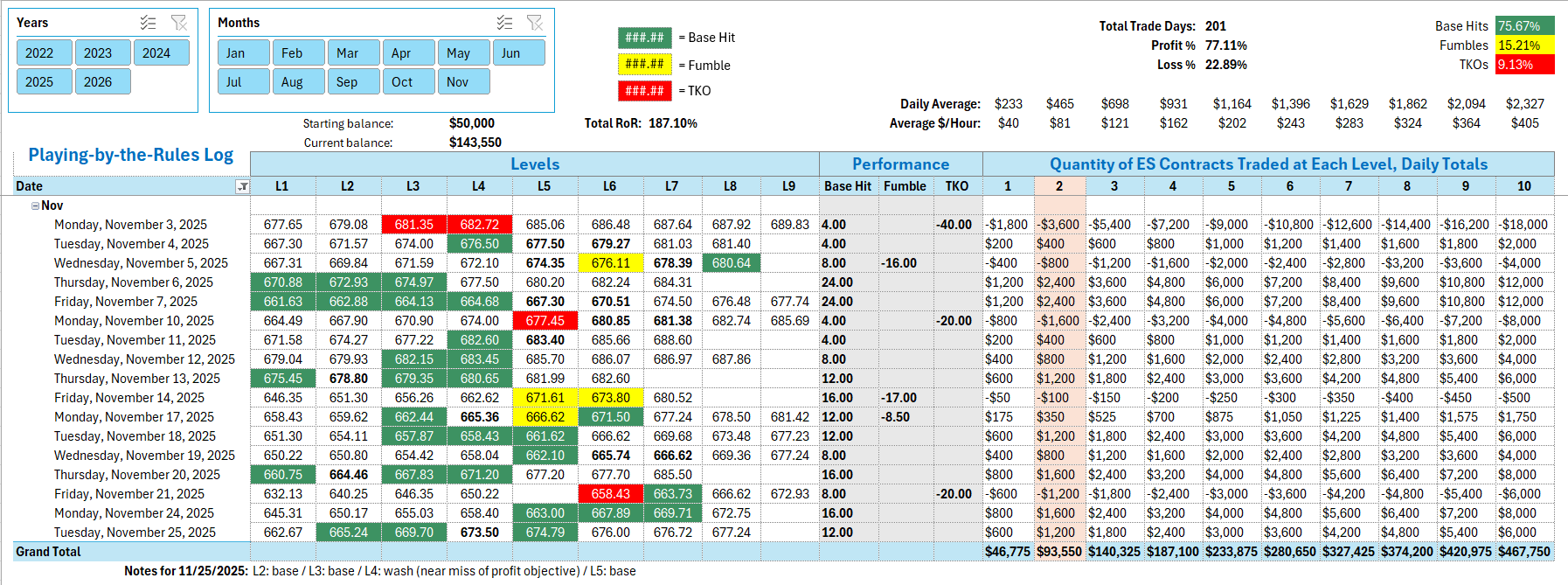
Task: Click the yellow Fumble legend swatch
Action: pos(645,65)
